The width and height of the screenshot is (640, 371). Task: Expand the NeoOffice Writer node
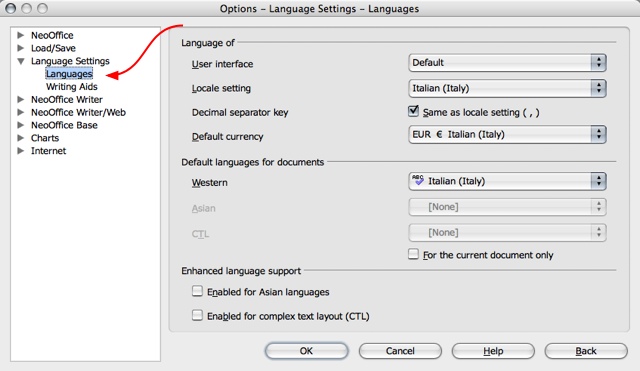click(20, 100)
